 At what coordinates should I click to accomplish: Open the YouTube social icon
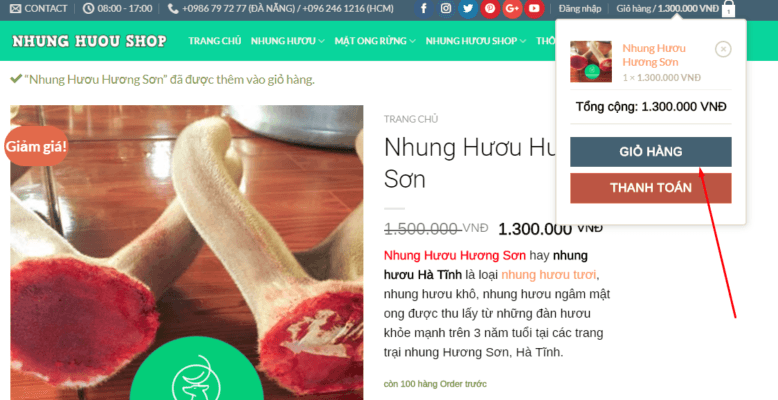pos(534,8)
